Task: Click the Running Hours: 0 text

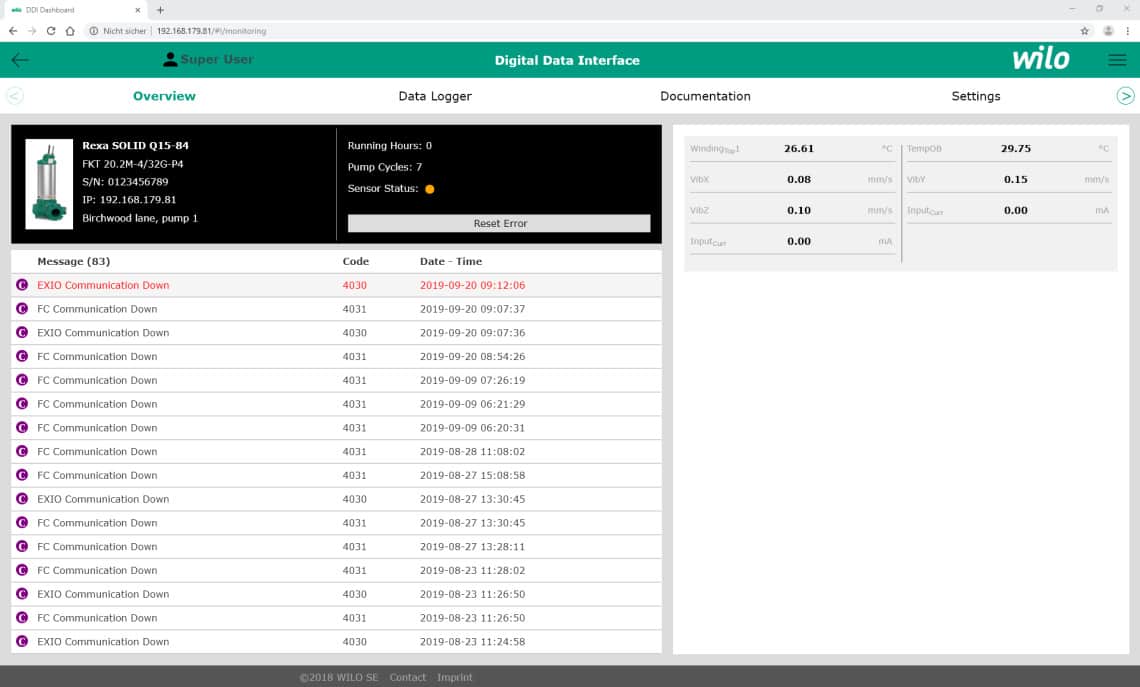Action: [390, 145]
